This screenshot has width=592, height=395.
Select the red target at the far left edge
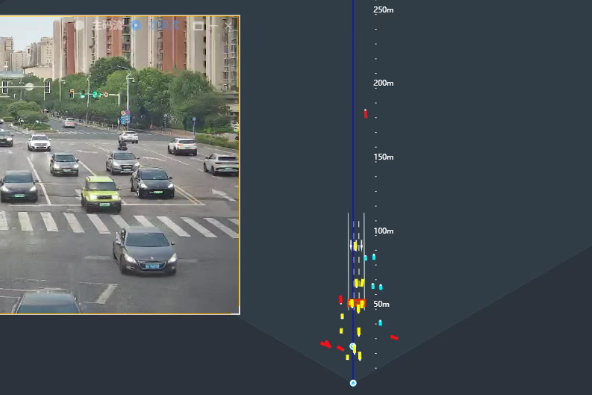coord(326,344)
